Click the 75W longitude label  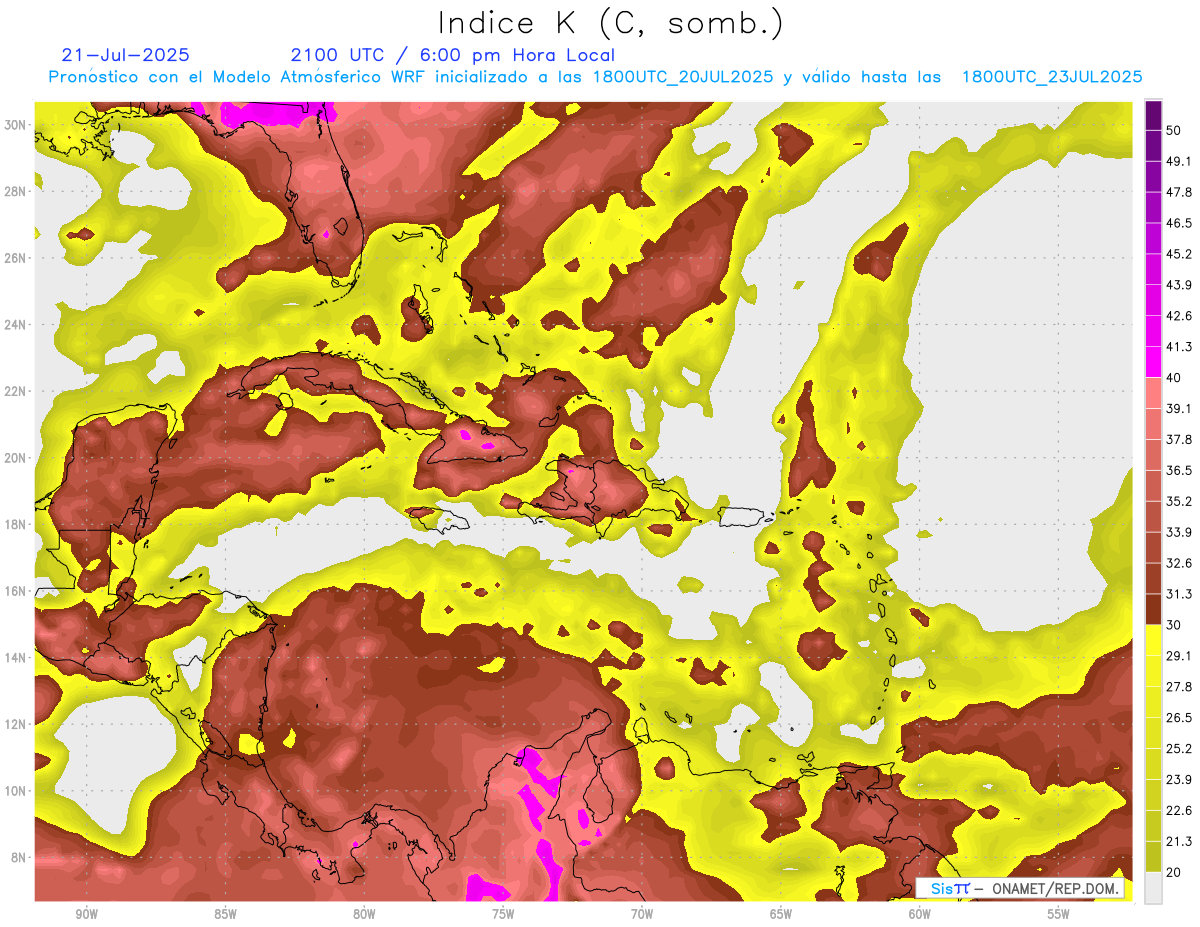503,914
